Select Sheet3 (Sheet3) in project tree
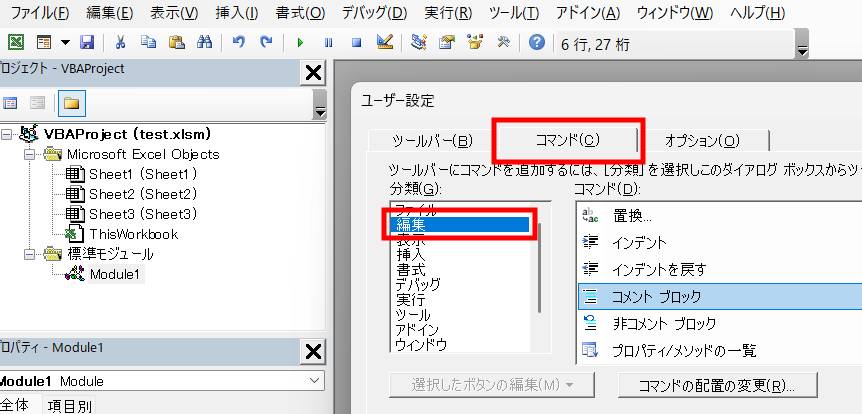Viewport: 862px width, 414px height. point(143,214)
